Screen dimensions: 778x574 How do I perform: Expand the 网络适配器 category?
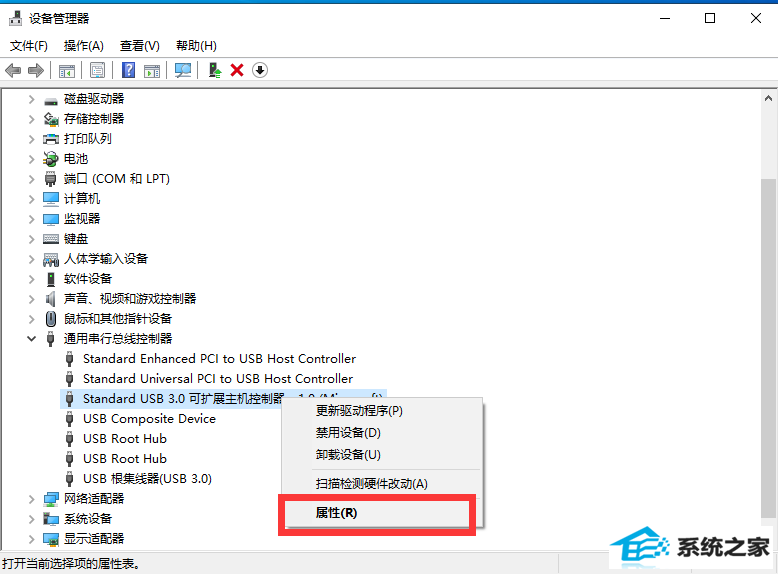pyautogui.click(x=31, y=499)
